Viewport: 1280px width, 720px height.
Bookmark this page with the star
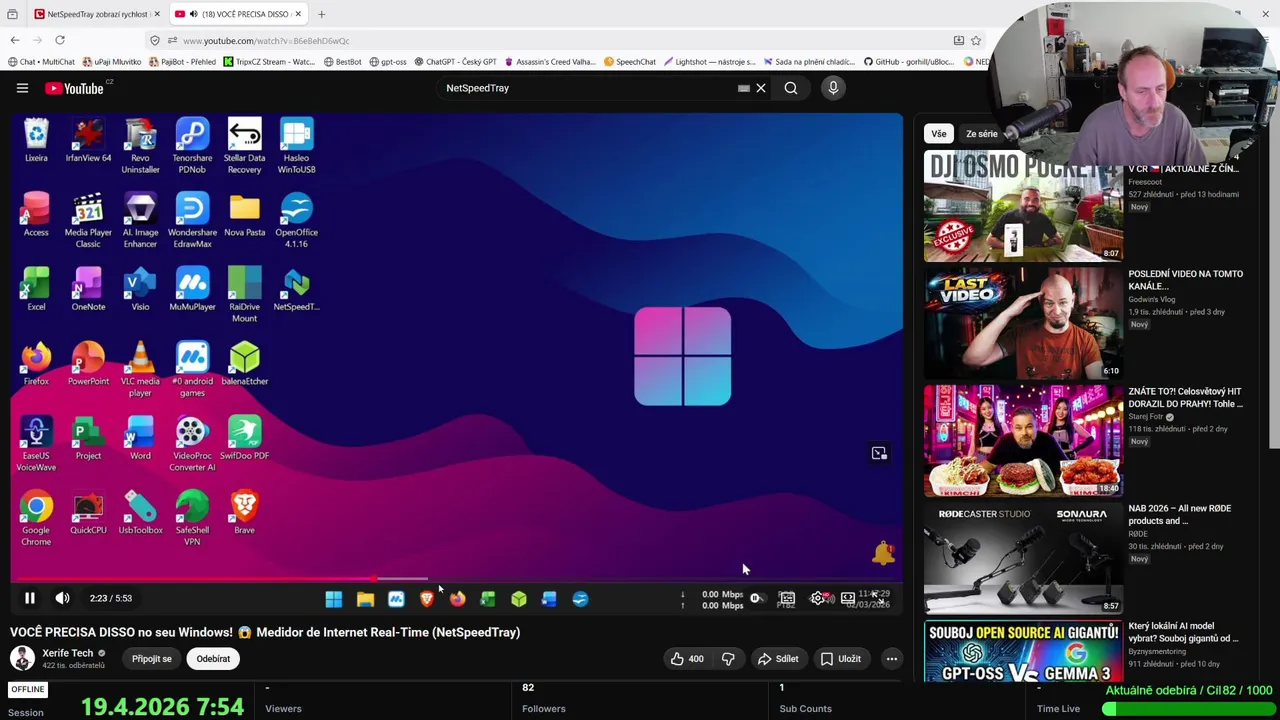pyautogui.click(x=976, y=40)
